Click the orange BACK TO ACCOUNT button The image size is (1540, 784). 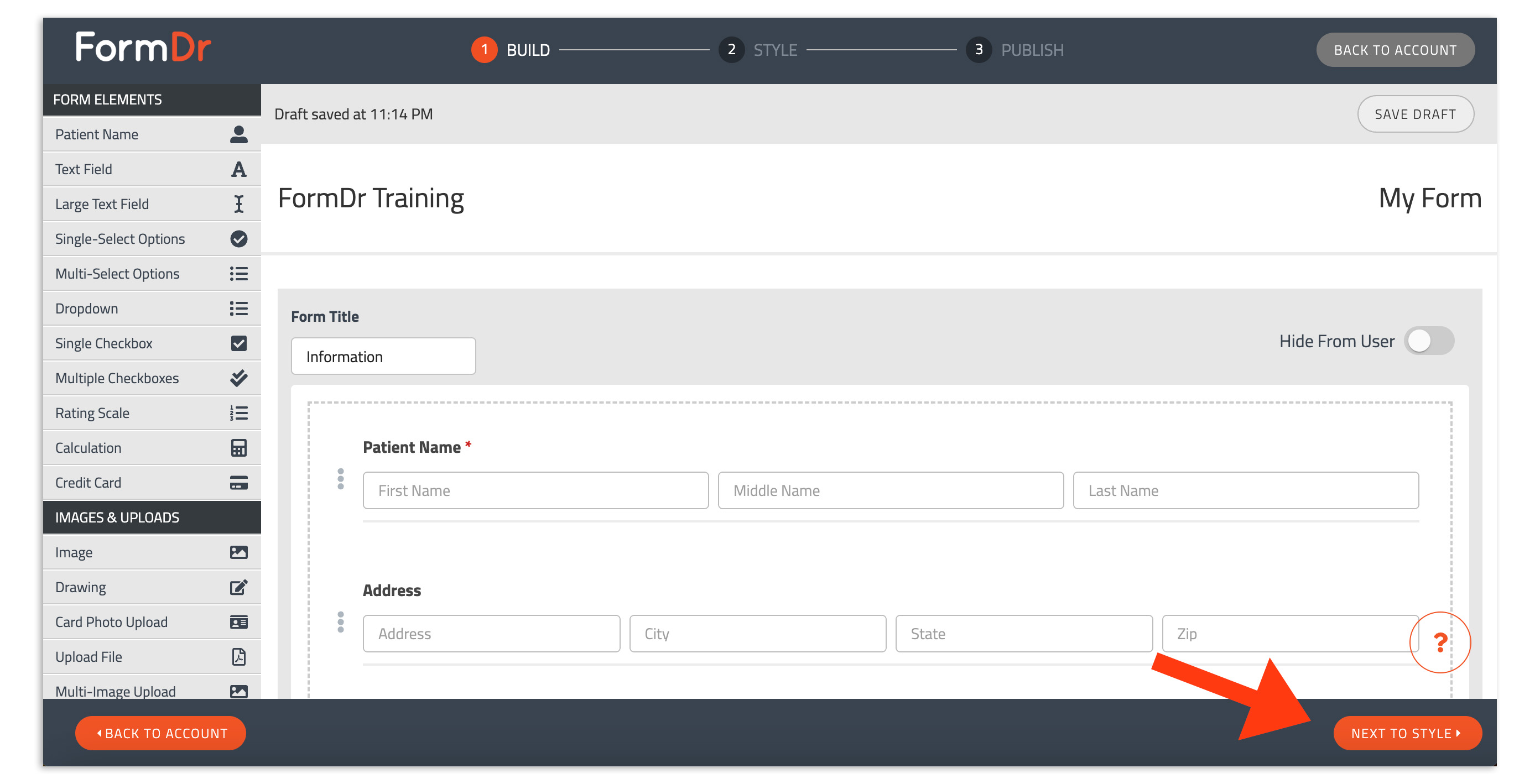pyautogui.click(x=160, y=733)
